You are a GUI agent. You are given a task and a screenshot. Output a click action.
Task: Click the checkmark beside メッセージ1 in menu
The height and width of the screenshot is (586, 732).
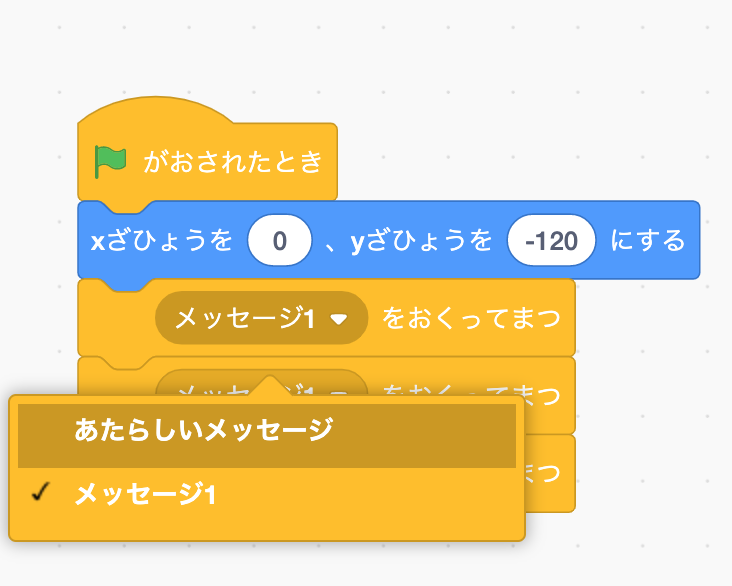pyautogui.click(x=41, y=492)
